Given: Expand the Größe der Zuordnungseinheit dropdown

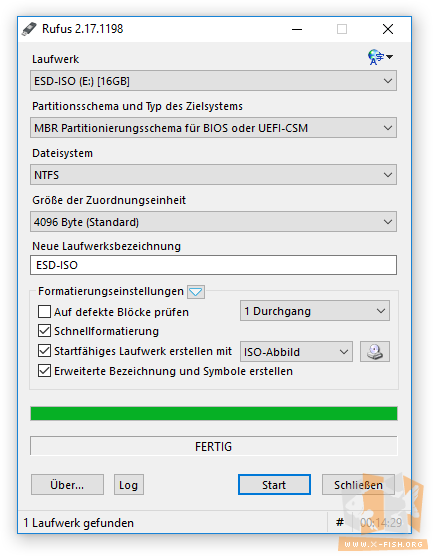Looking at the screenshot, I should pos(213,222).
